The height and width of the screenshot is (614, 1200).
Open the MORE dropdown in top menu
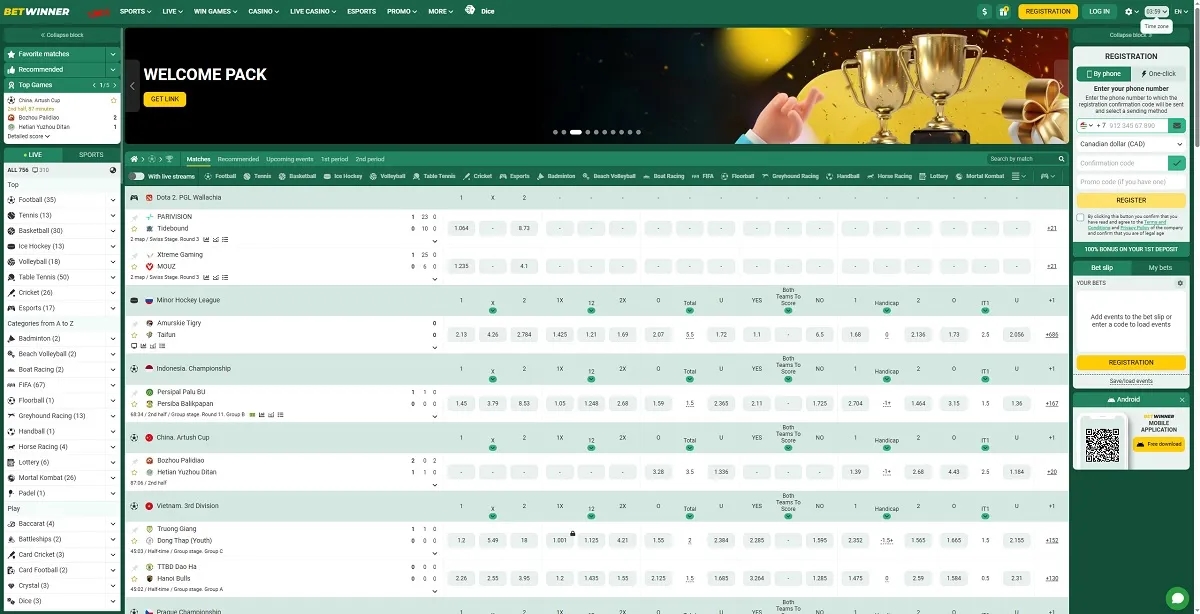tap(440, 11)
